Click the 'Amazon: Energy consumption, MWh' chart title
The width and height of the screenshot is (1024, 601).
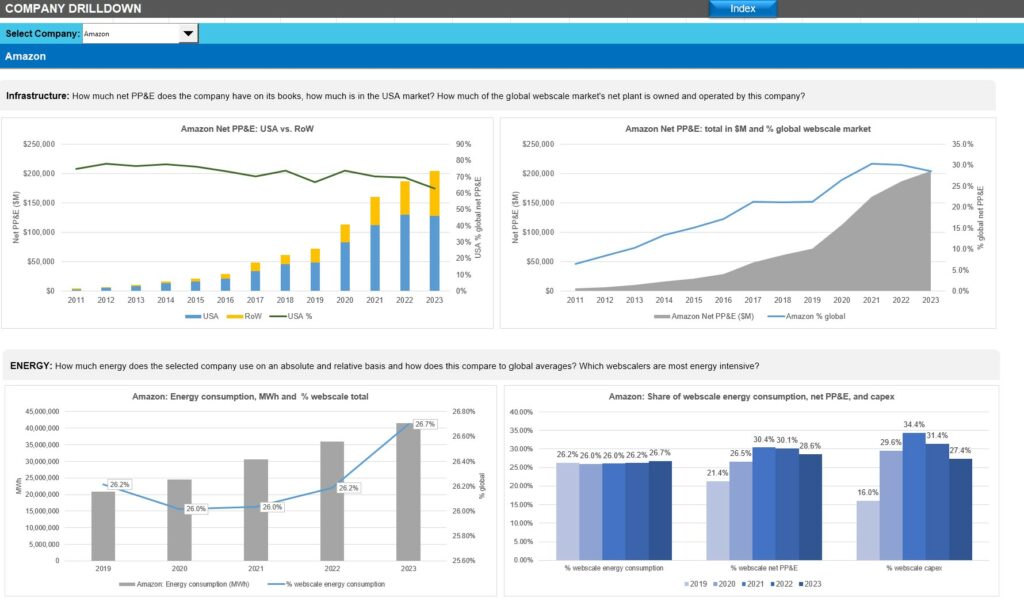[250, 397]
